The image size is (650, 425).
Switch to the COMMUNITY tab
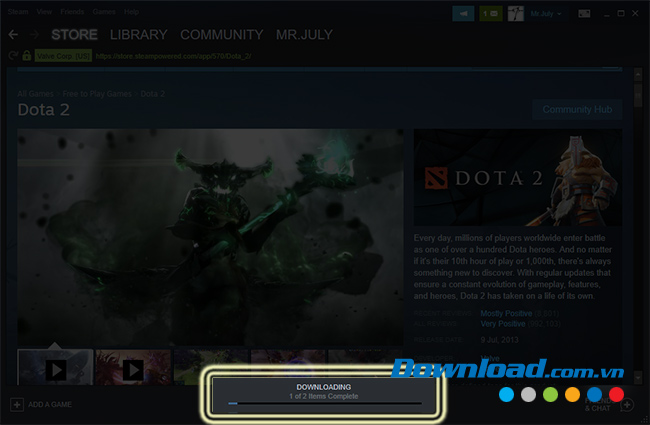pyautogui.click(x=222, y=34)
